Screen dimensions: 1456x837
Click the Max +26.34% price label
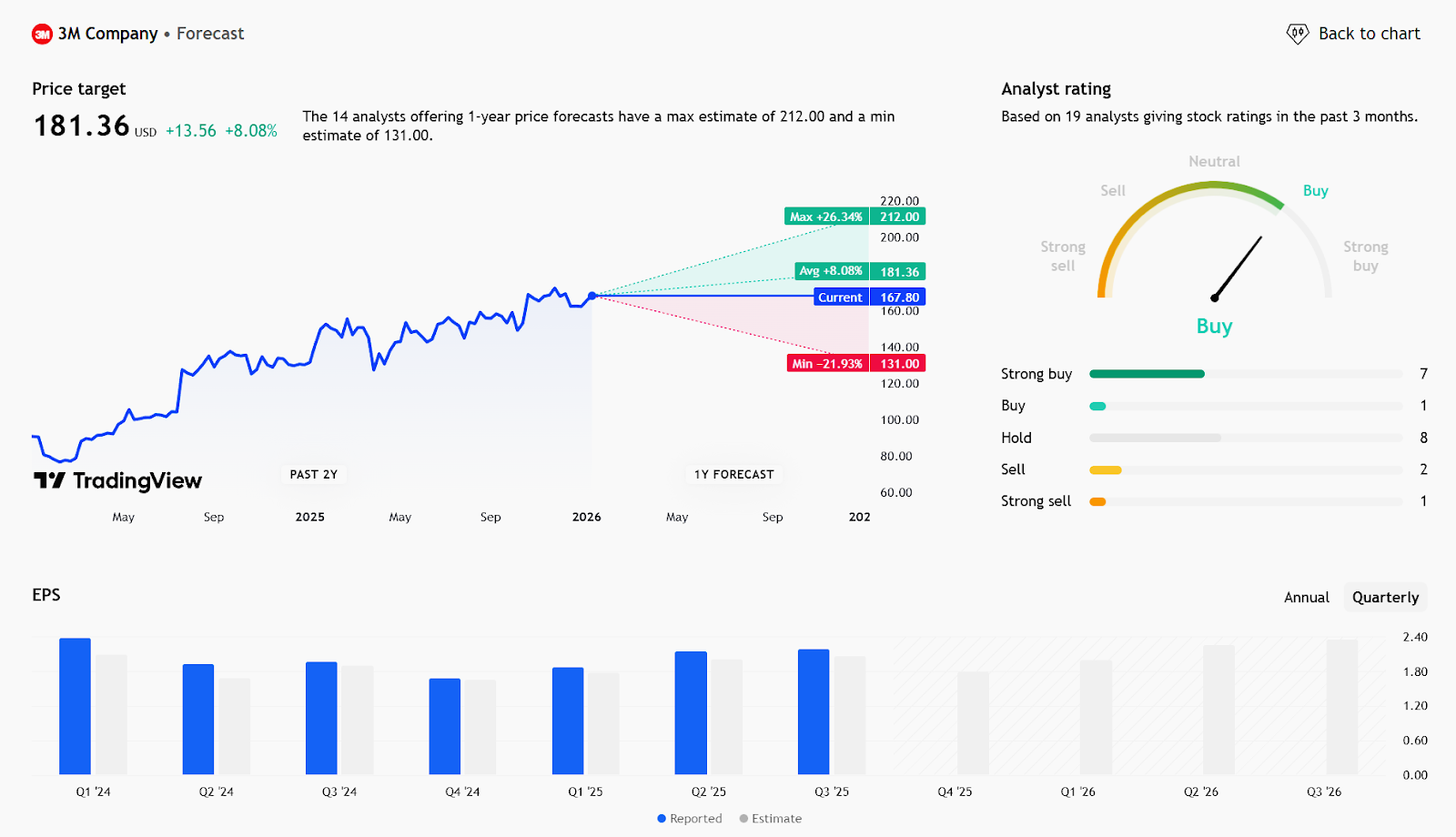[x=826, y=217]
